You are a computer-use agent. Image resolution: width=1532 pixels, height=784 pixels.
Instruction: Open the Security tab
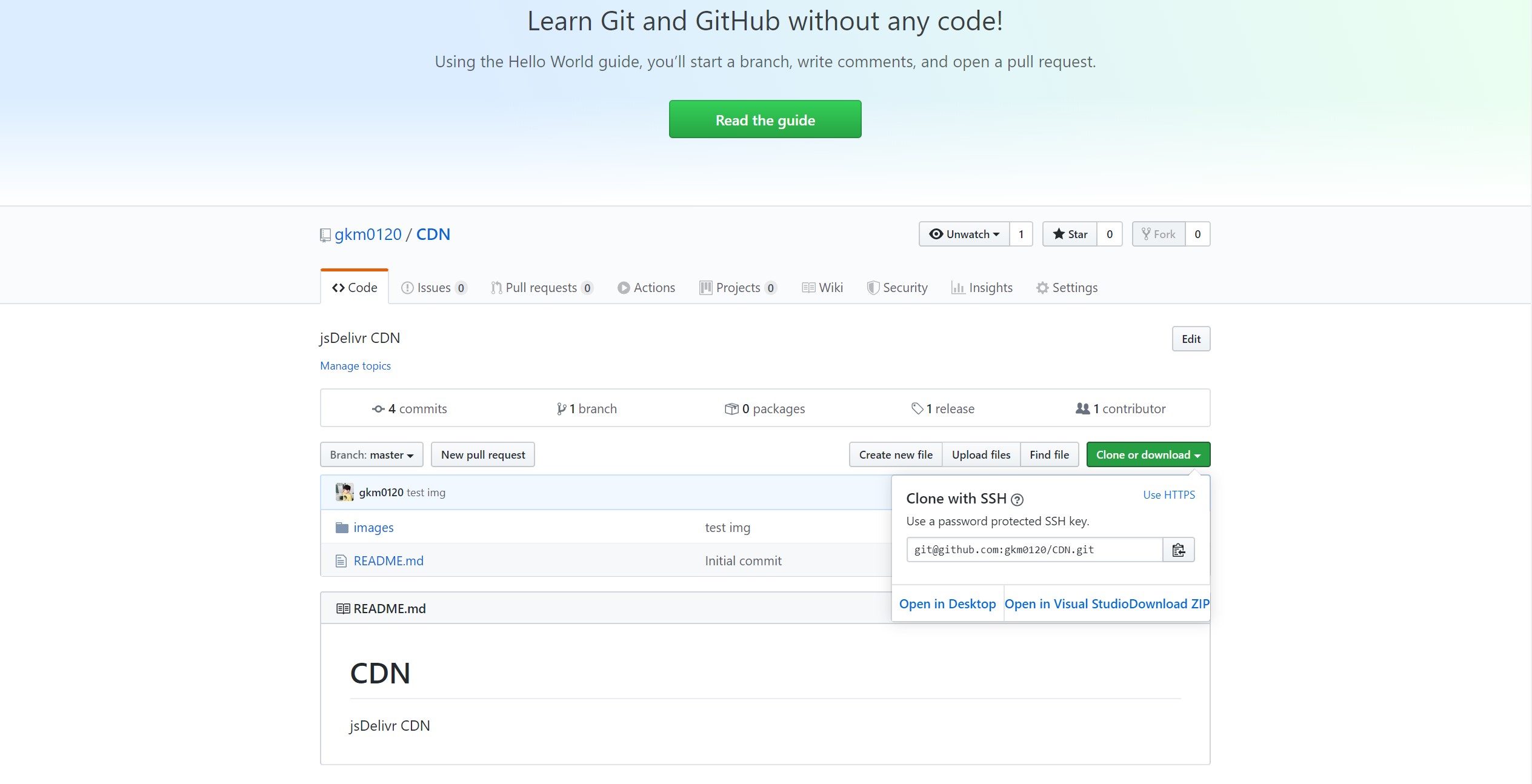[898, 287]
